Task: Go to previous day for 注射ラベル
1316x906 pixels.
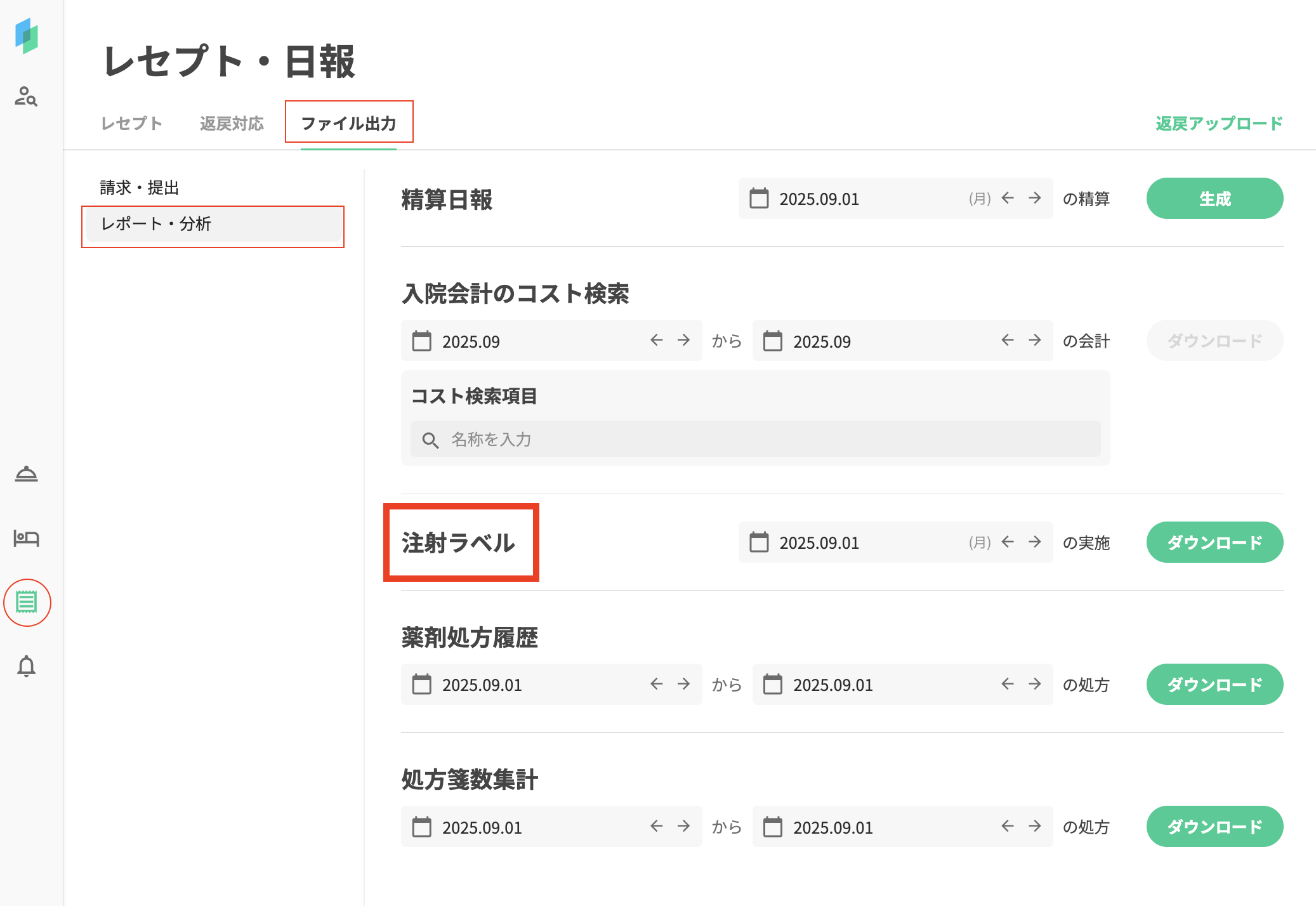Action: tap(1008, 542)
